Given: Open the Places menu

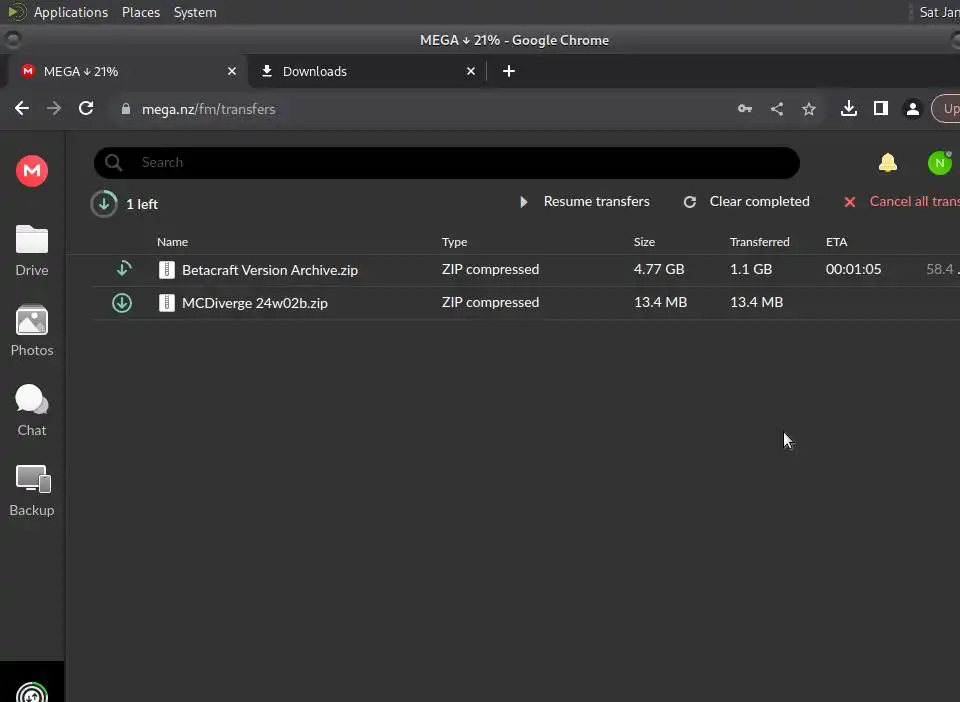Looking at the screenshot, I should (x=141, y=12).
